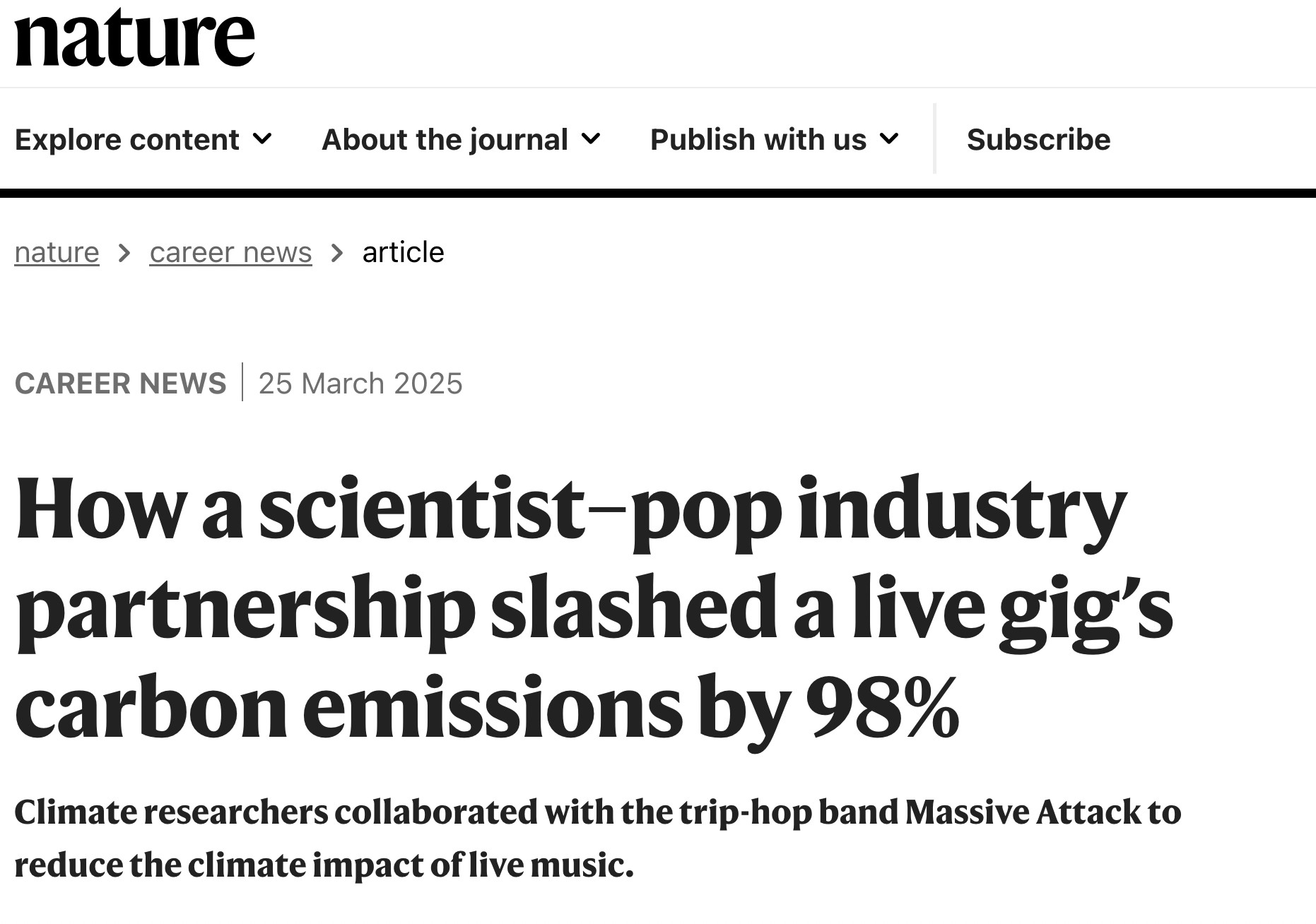Screen dimensions: 1316x924
Task: Open the Explore content menu
Action: pyautogui.click(x=127, y=140)
